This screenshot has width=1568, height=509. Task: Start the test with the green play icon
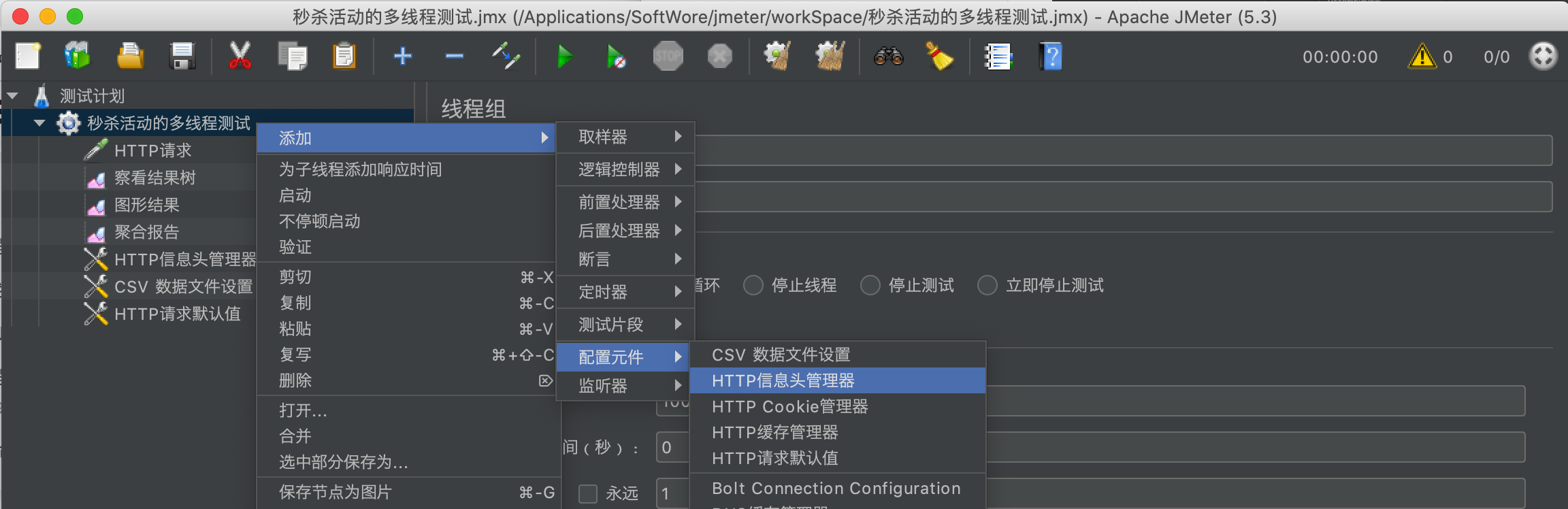[x=564, y=56]
